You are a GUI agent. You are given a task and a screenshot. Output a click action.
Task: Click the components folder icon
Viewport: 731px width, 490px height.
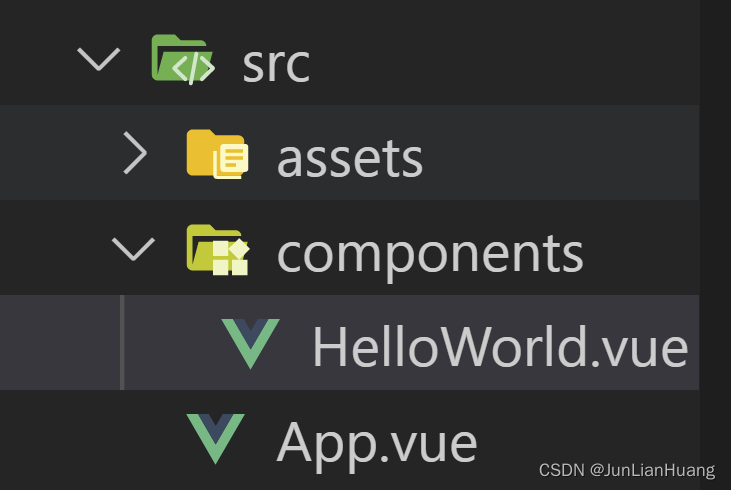tap(217, 250)
